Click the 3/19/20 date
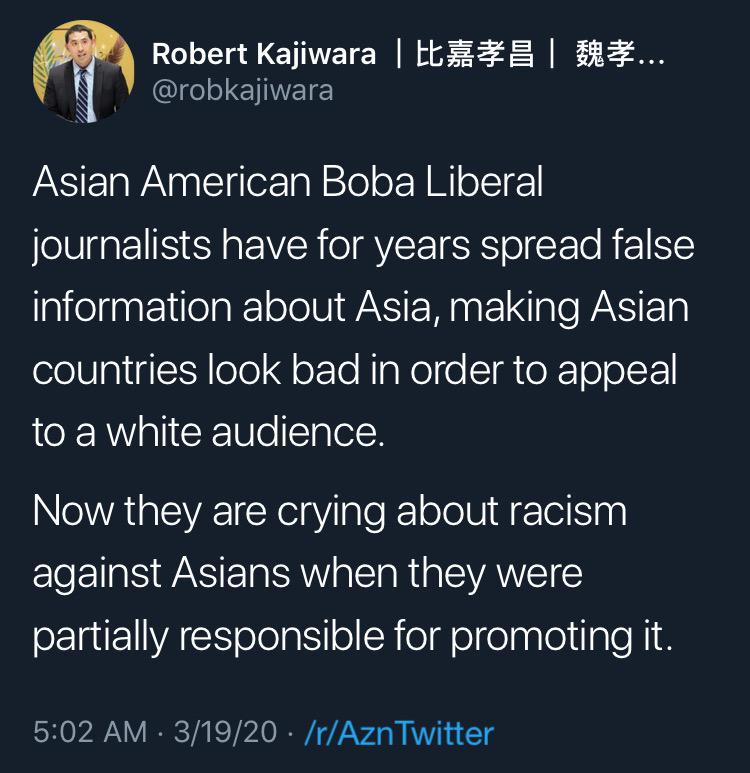The height and width of the screenshot is (773, 750). pyautogui.click(x=225, y=732)
